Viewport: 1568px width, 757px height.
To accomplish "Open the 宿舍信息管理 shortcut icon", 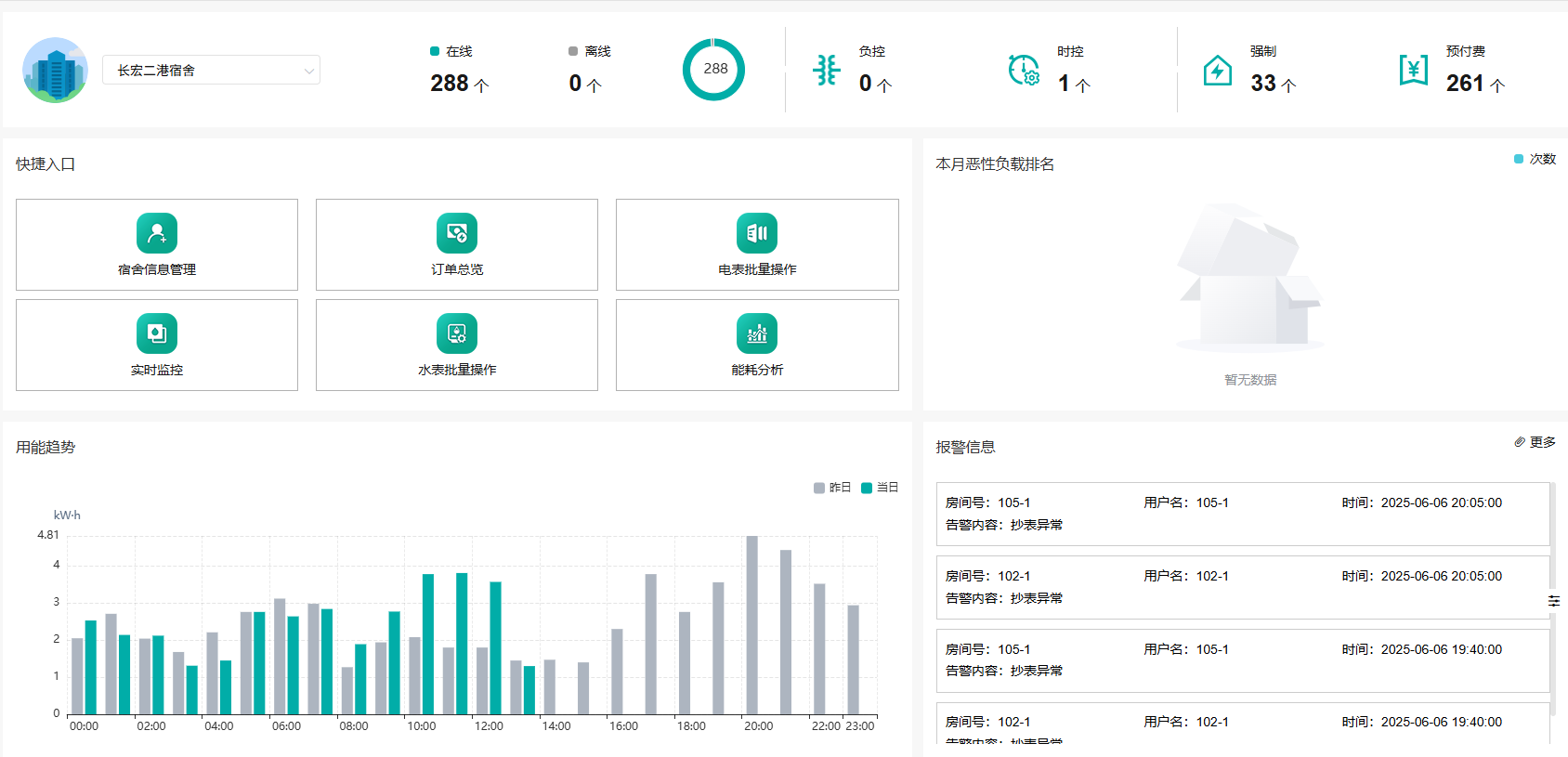I will tap(157, 233).
